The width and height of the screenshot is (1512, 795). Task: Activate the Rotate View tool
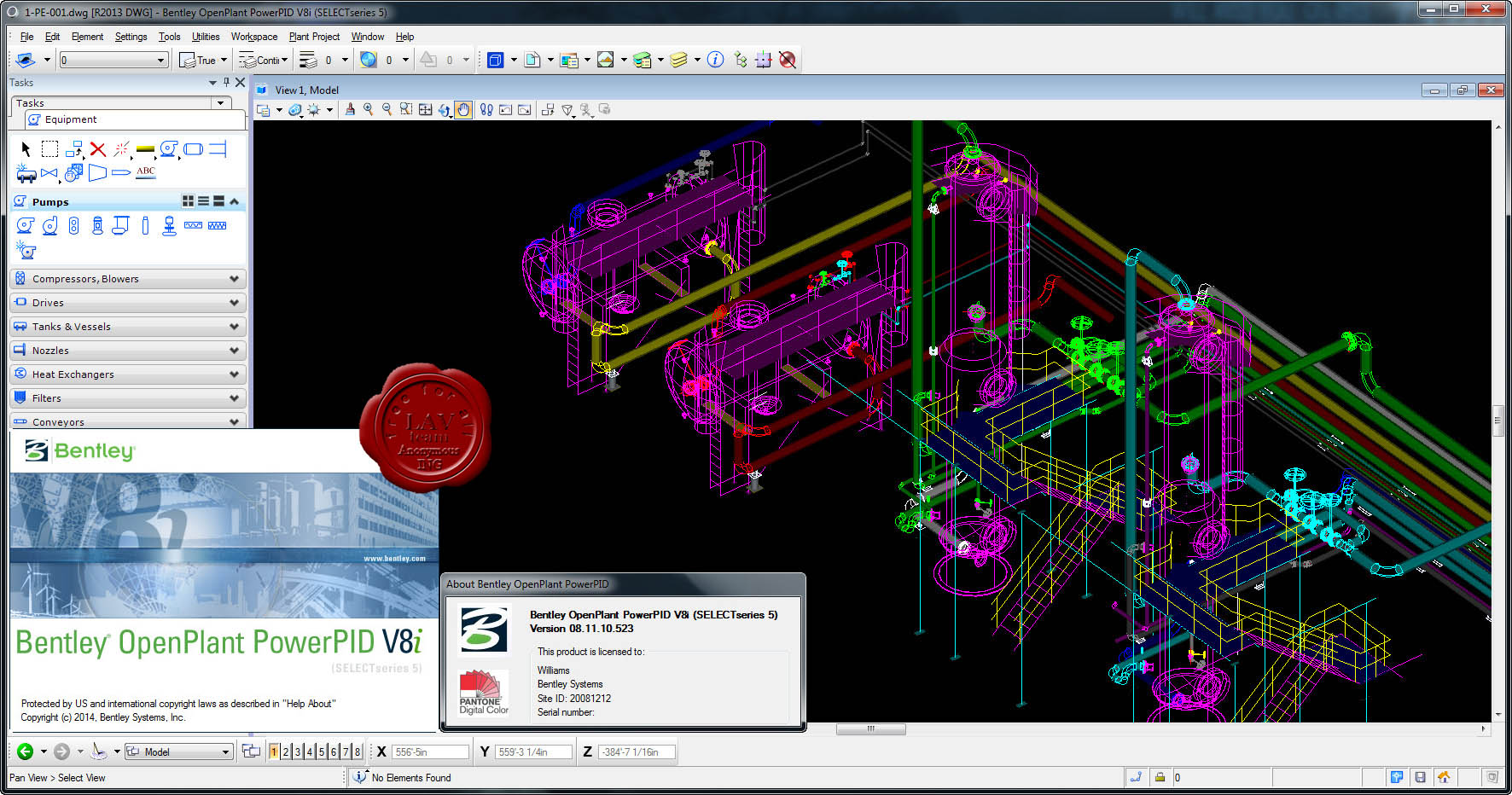[444, 110]
